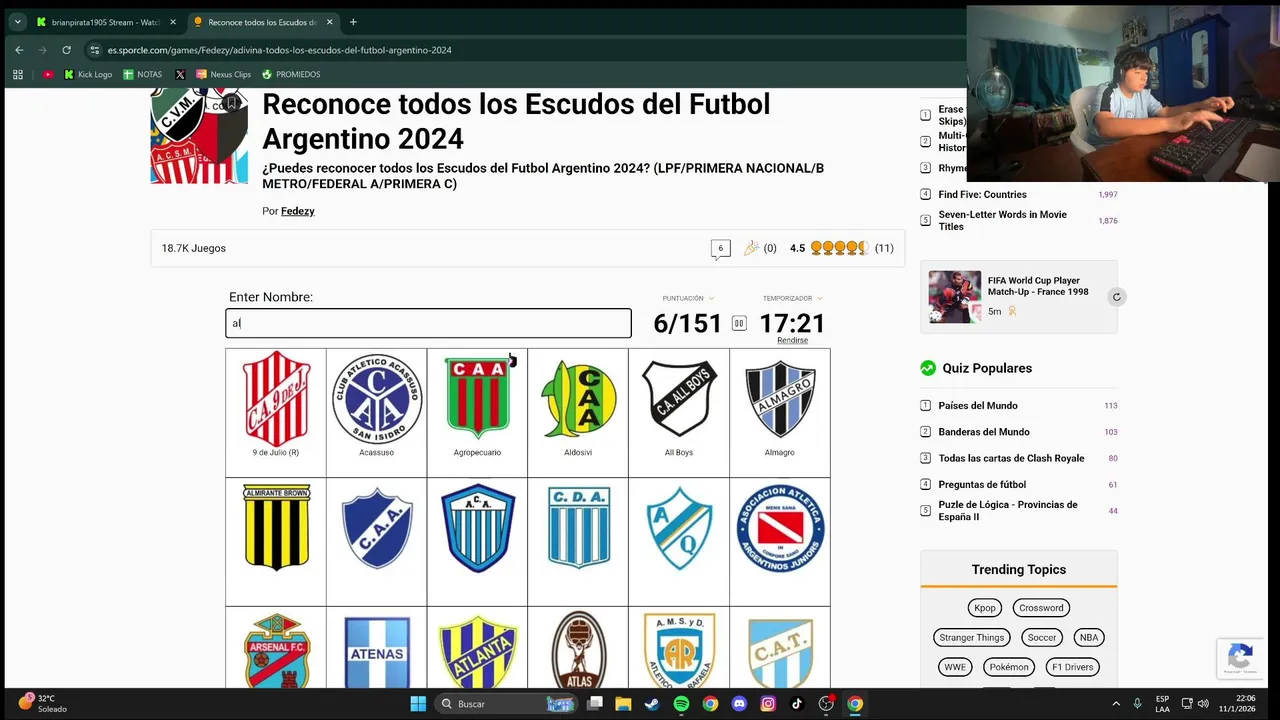Open PROMIEDOS bookmark
The width and height of the screenshot is (1280, 720).
[291, 74]
